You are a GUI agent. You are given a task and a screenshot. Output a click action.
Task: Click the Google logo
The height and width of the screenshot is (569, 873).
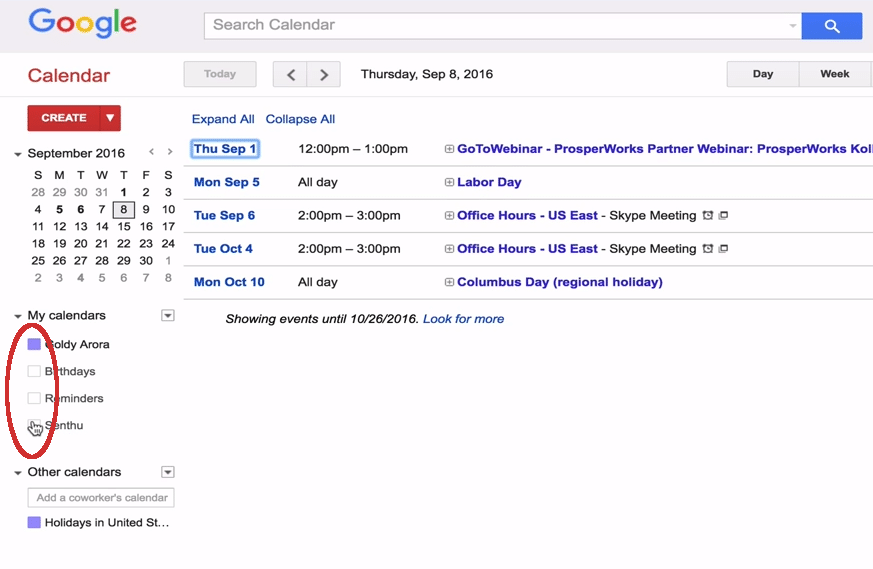point(82,23)
